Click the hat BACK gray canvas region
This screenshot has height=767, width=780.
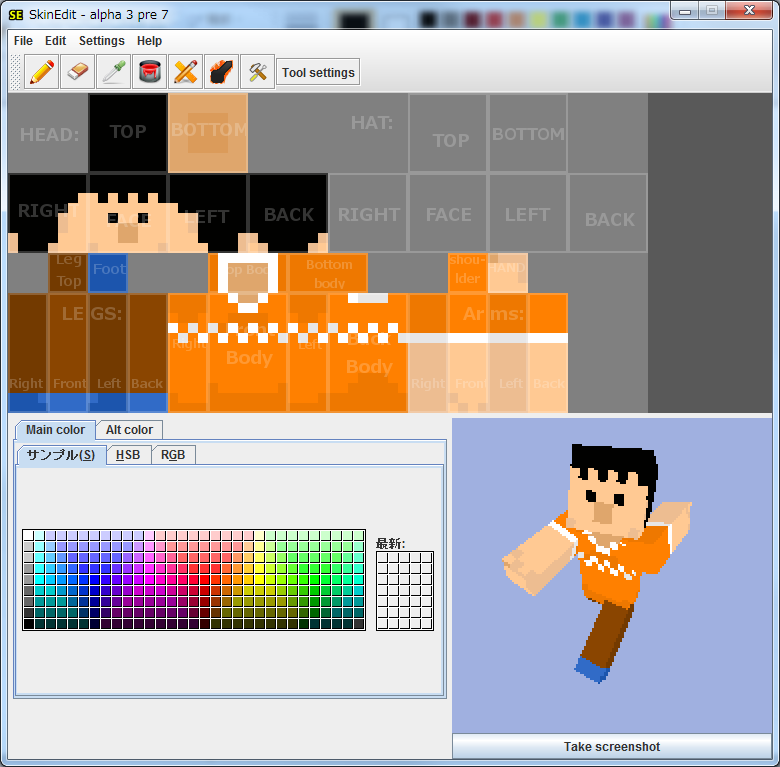pos(608,213)
